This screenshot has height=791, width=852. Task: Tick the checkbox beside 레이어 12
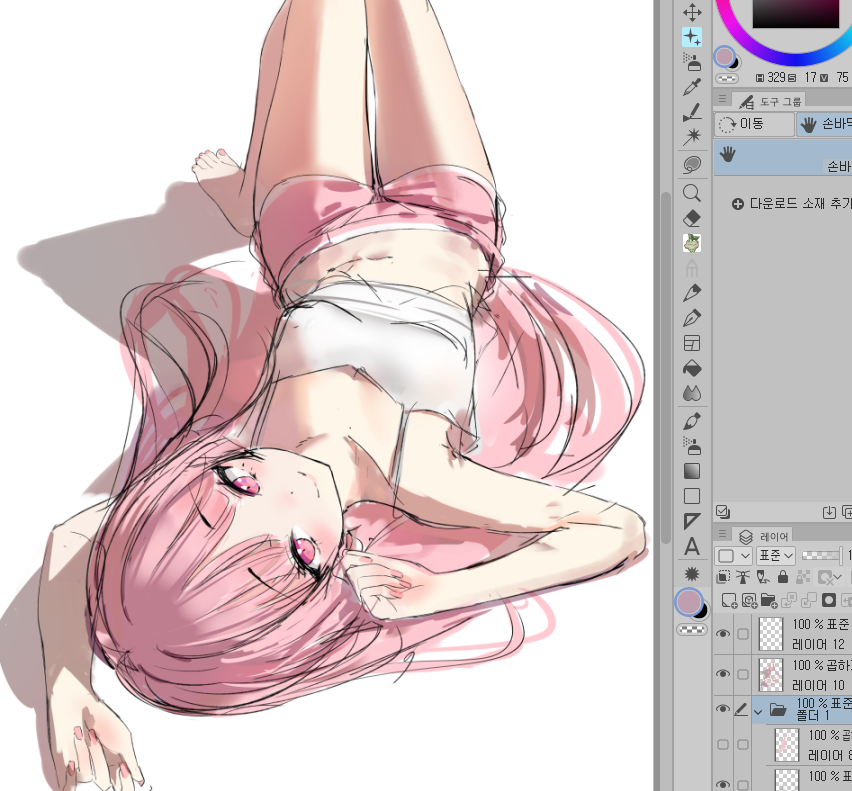click(x=743, y=634)
